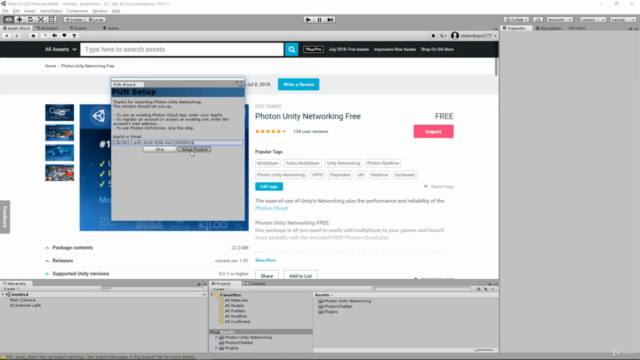The image size is (640, 360).
Task: Open the All Assets category dropdown
Action: click(x=60, y=49)
